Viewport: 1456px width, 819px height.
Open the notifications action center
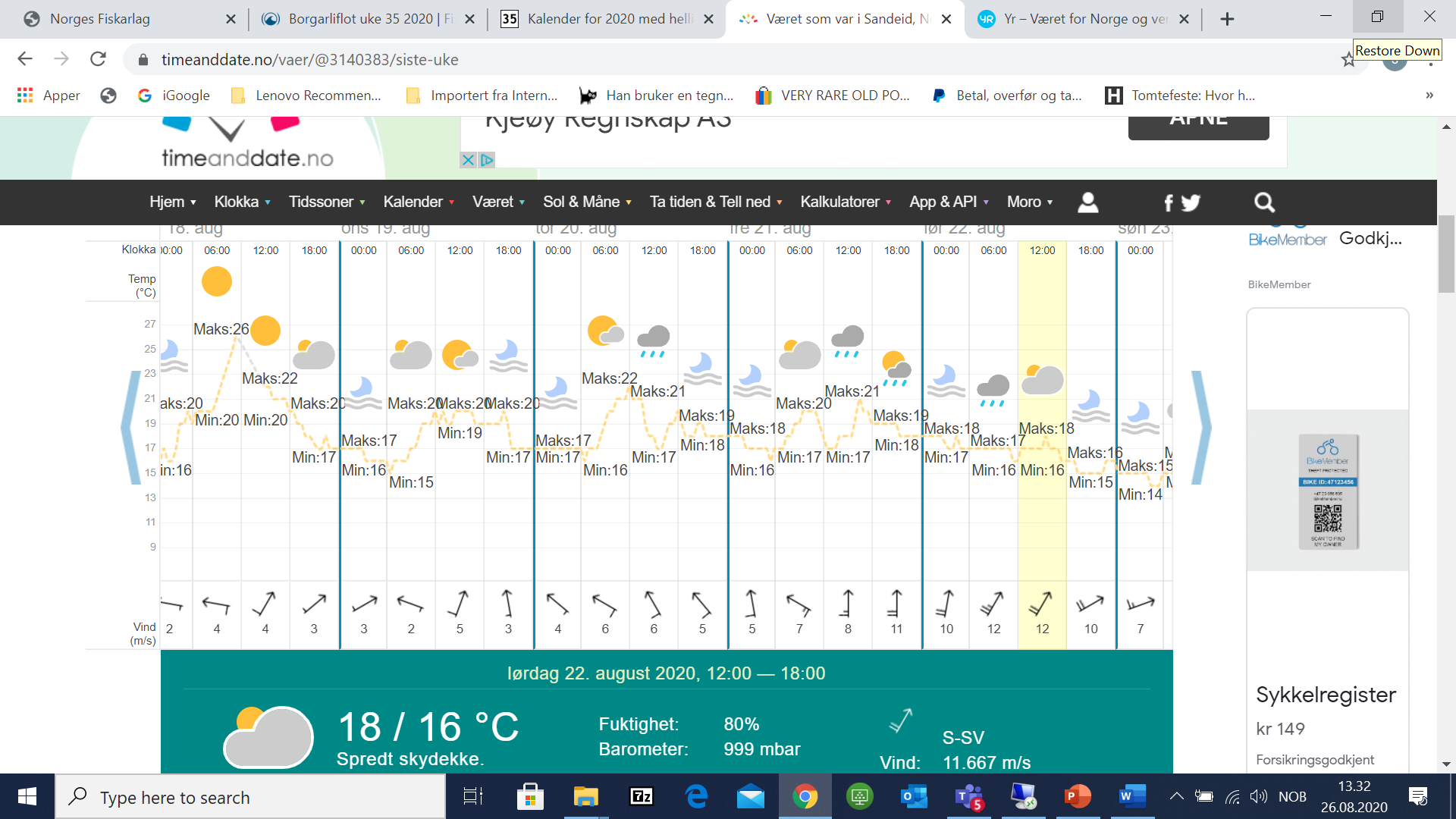[x=1418, y=796]
